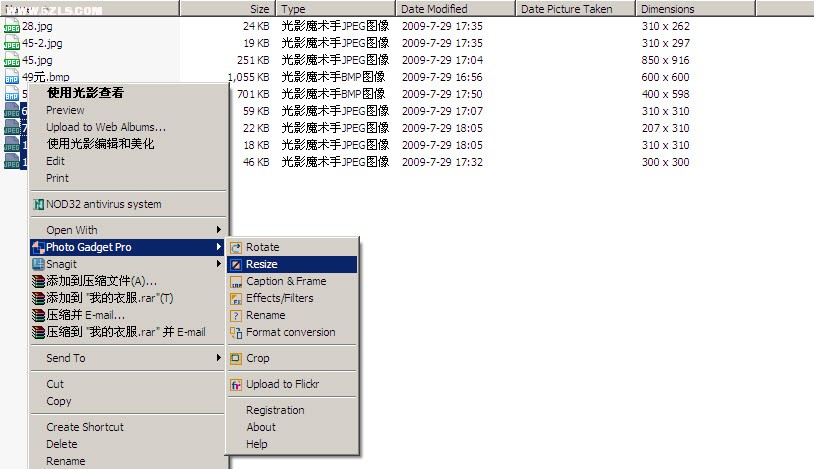This screenshot has width=814, height=469.
Task: Choose Edit from the context menu
Action: 55,161
